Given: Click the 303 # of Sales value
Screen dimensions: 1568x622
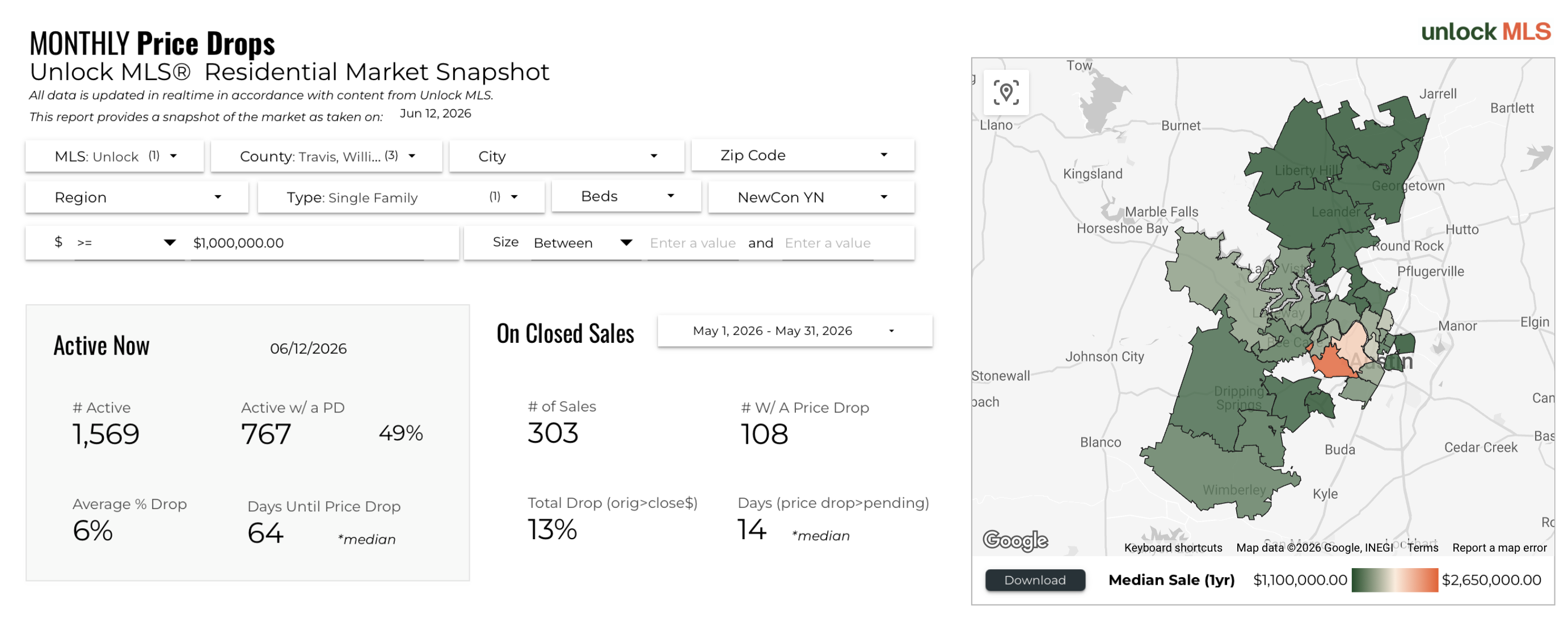Looking at the screenshot, I should coord(553,432).
